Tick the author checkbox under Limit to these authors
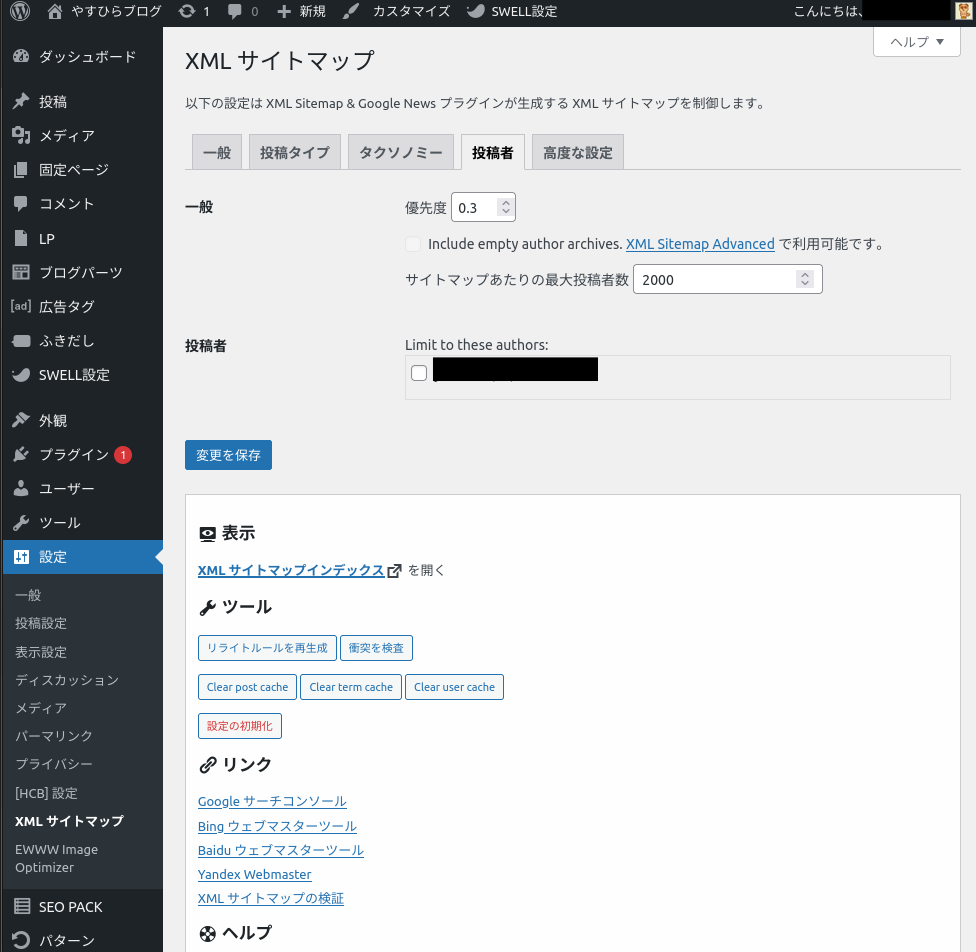The width and height of the screenshot is (976, 952). tap(419, 373)
